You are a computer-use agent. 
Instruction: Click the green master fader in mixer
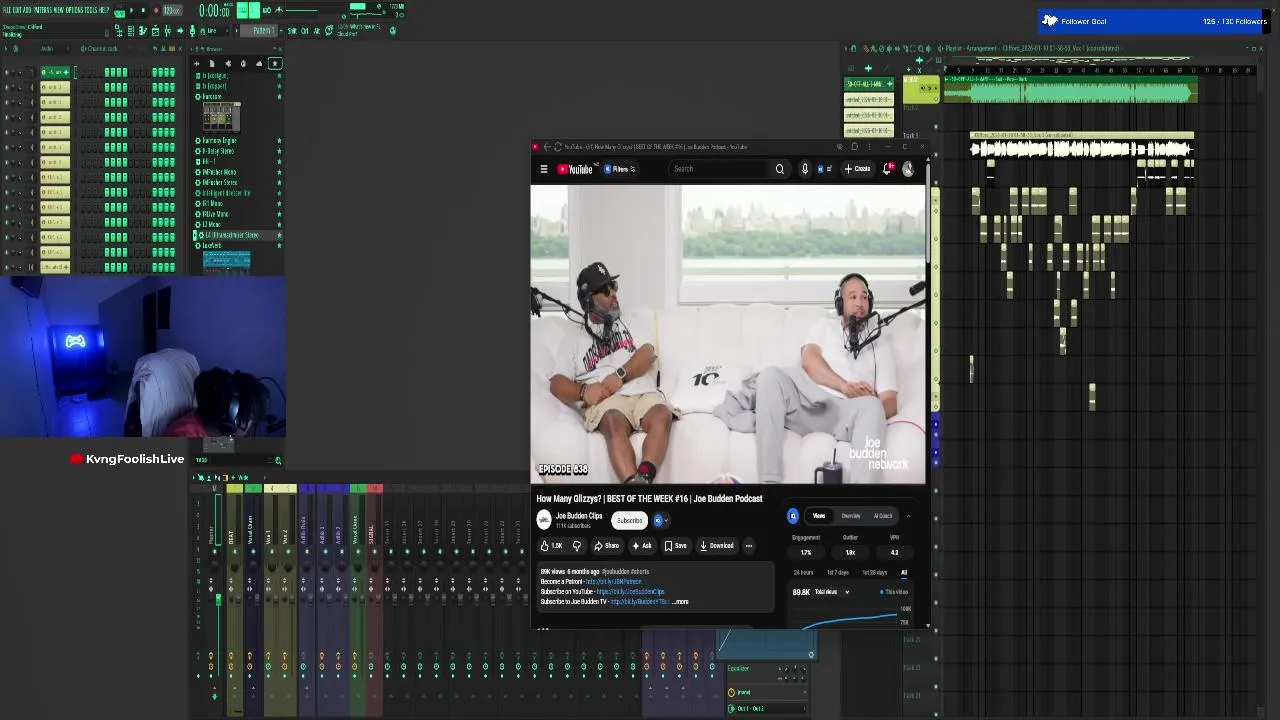(x=218, y=600)
